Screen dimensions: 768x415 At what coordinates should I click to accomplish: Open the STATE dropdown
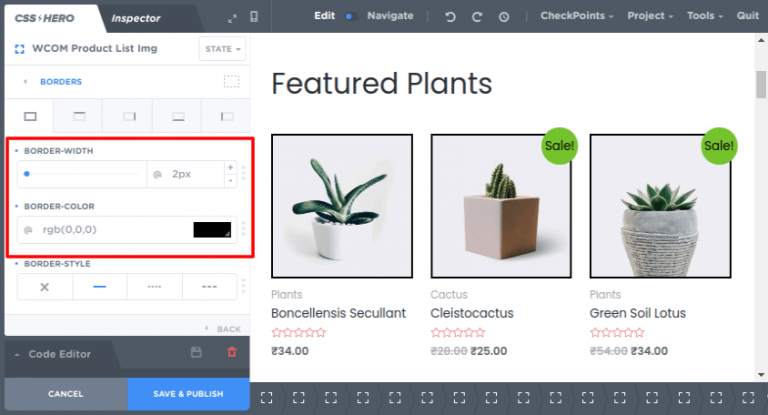coord(222,49)
